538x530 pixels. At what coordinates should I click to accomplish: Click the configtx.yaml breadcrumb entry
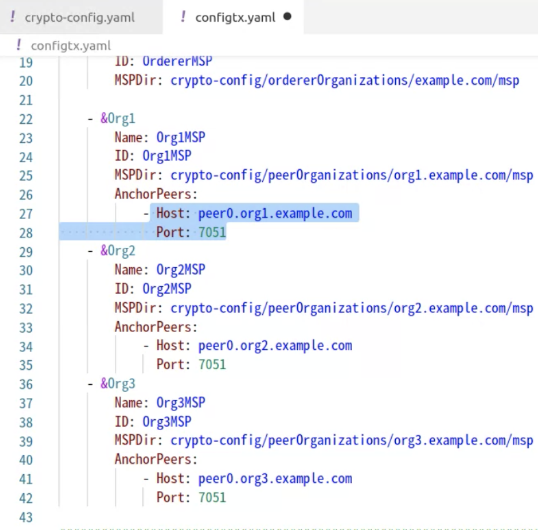click(71, 46)
